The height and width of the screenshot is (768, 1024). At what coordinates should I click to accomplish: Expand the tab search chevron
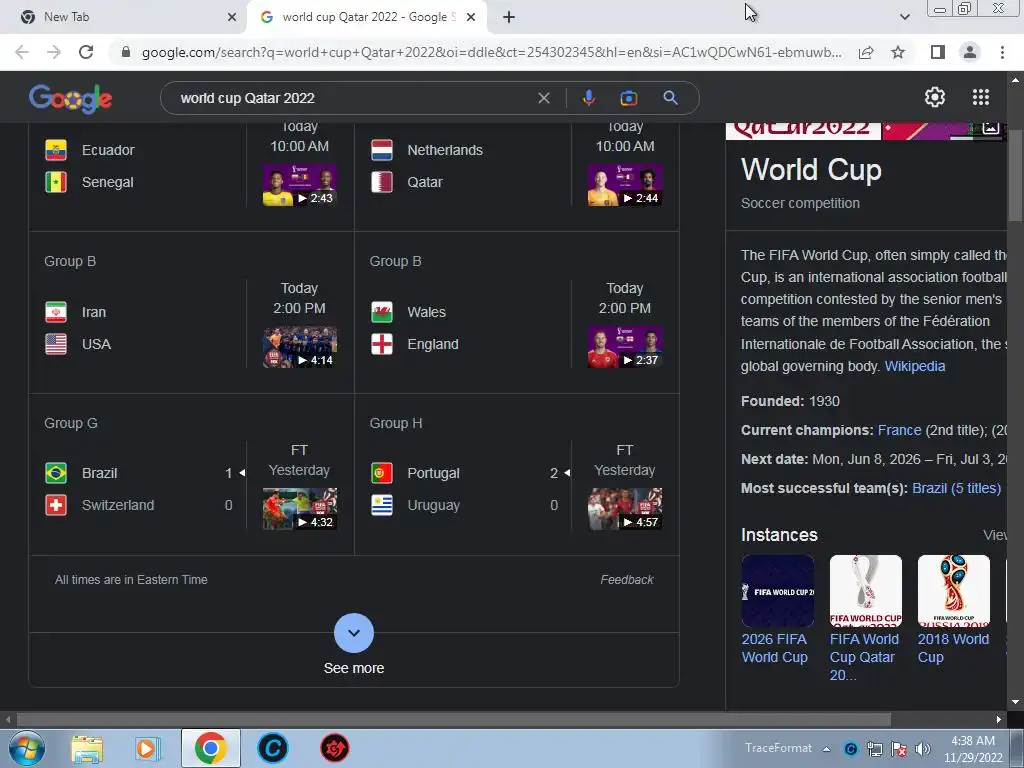[904, 17]
